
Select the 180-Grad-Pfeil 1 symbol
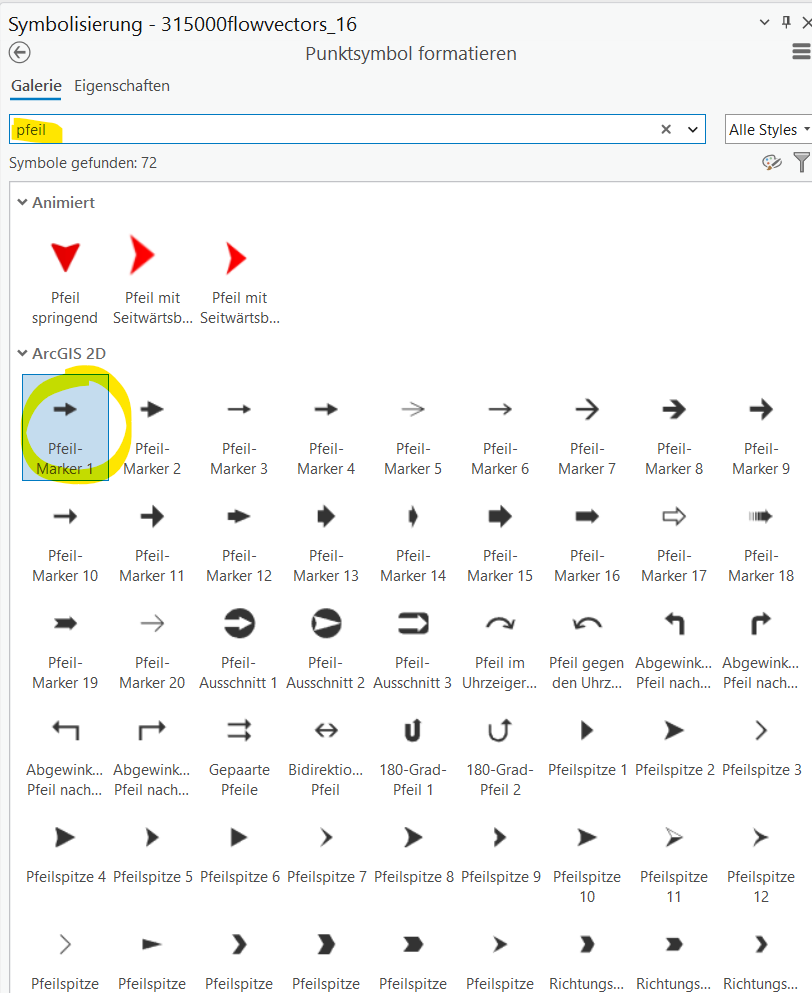tap(413, 749)
